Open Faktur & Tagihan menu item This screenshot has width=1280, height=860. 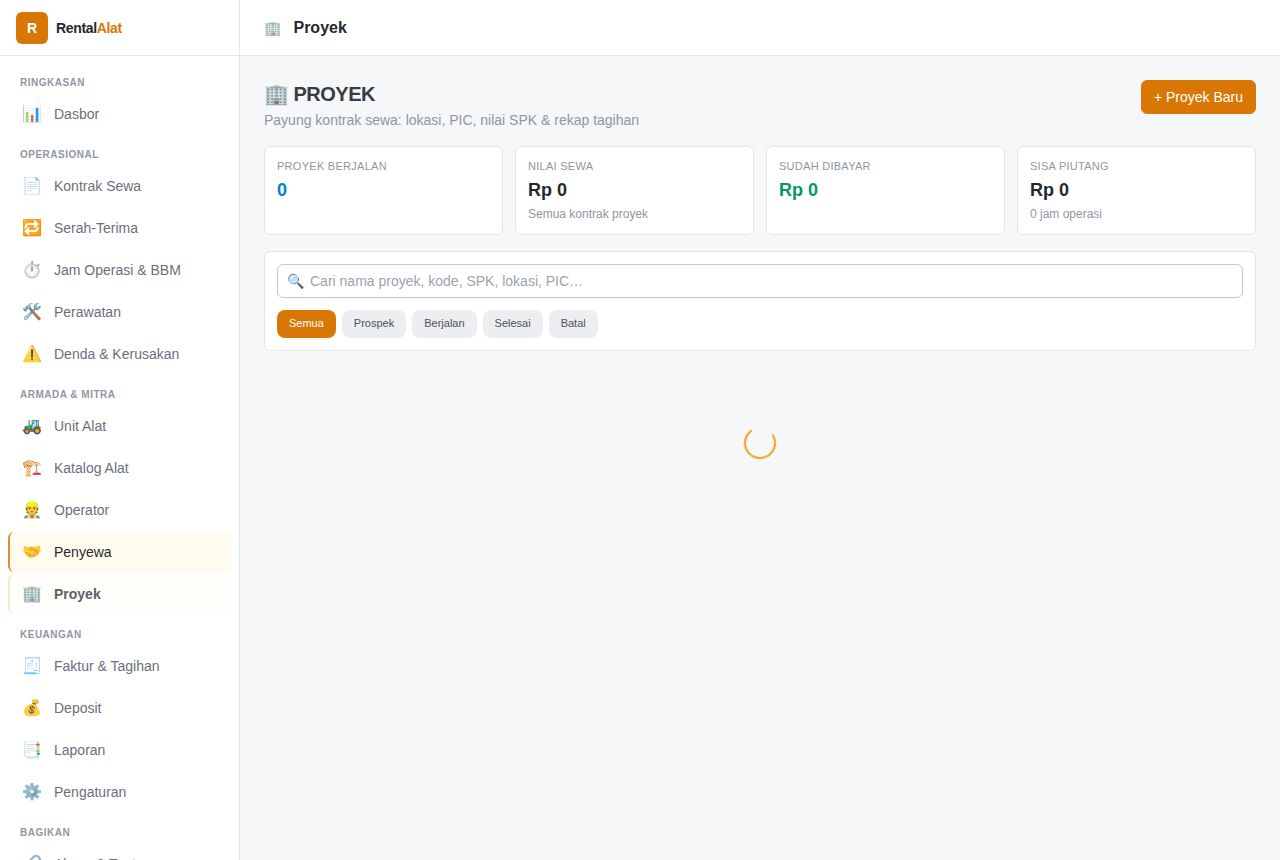click(x=119, y=666)
